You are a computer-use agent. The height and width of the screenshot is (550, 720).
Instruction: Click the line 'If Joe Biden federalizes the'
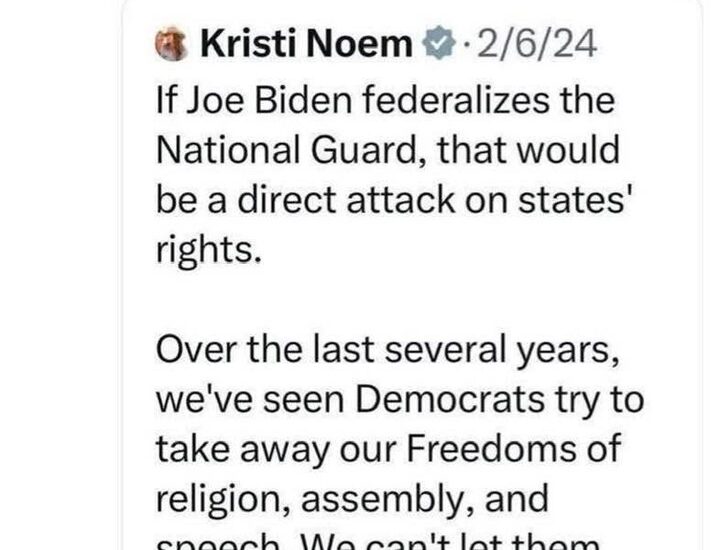385,101
